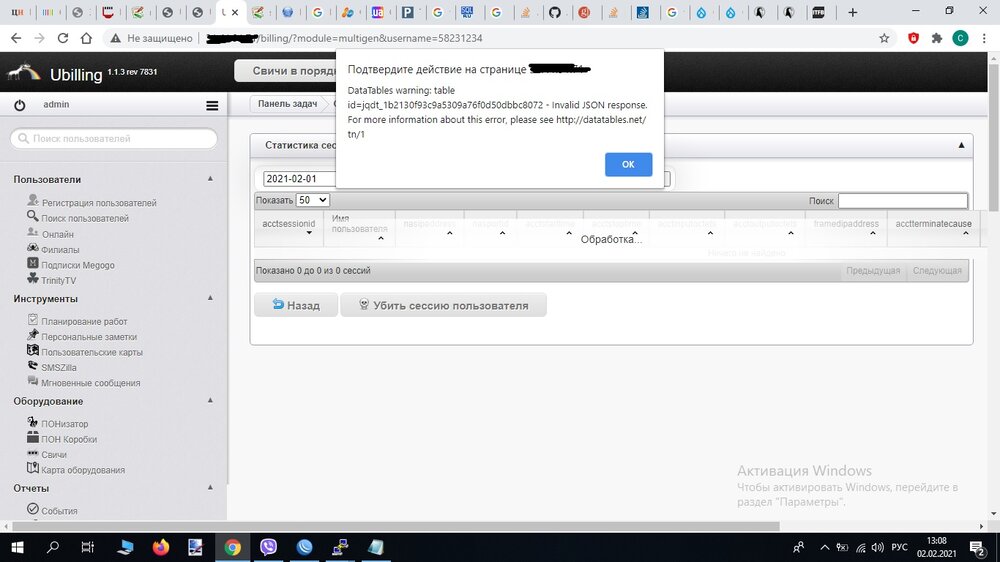
Task: Click the admin power logout icon
Action: click(x=19, y=105)
